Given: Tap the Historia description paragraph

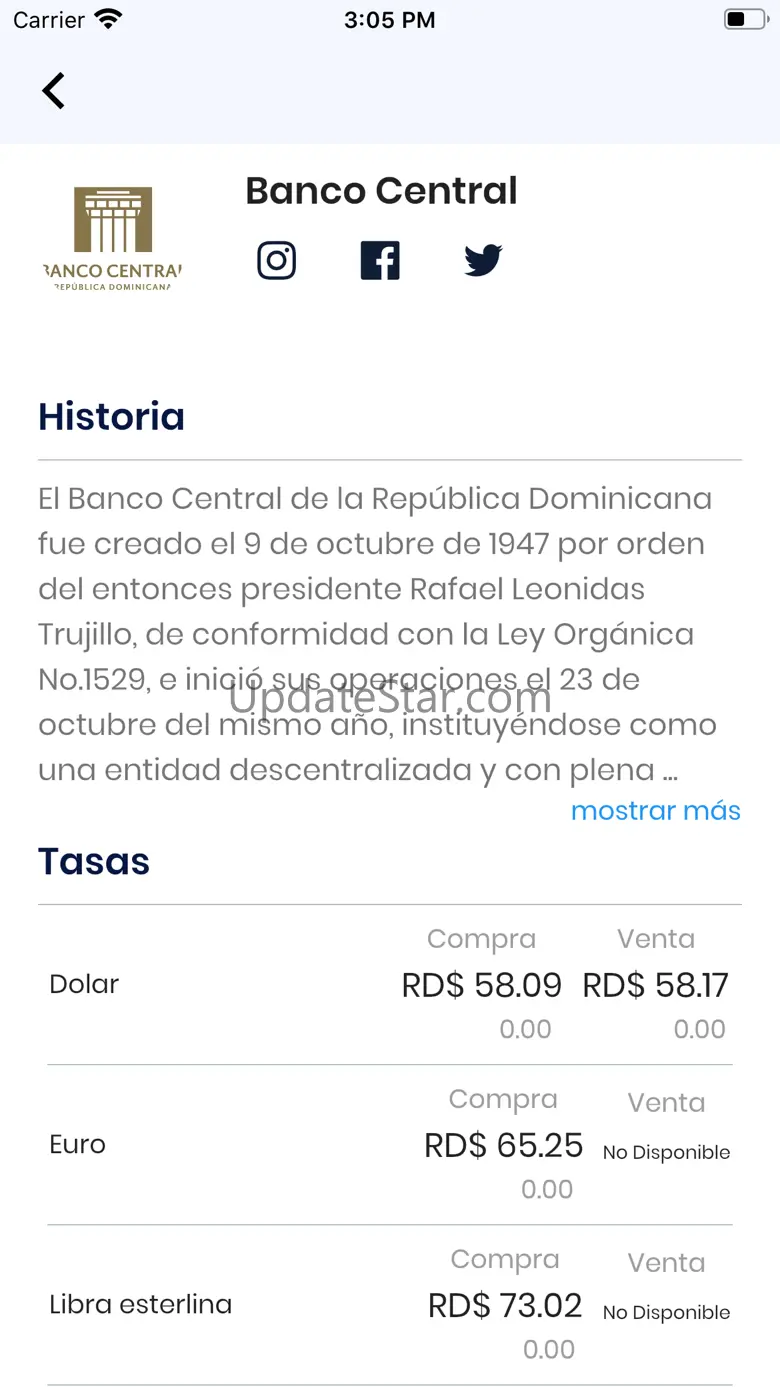Looking at the screenshot, I should [x=376, y=634].
